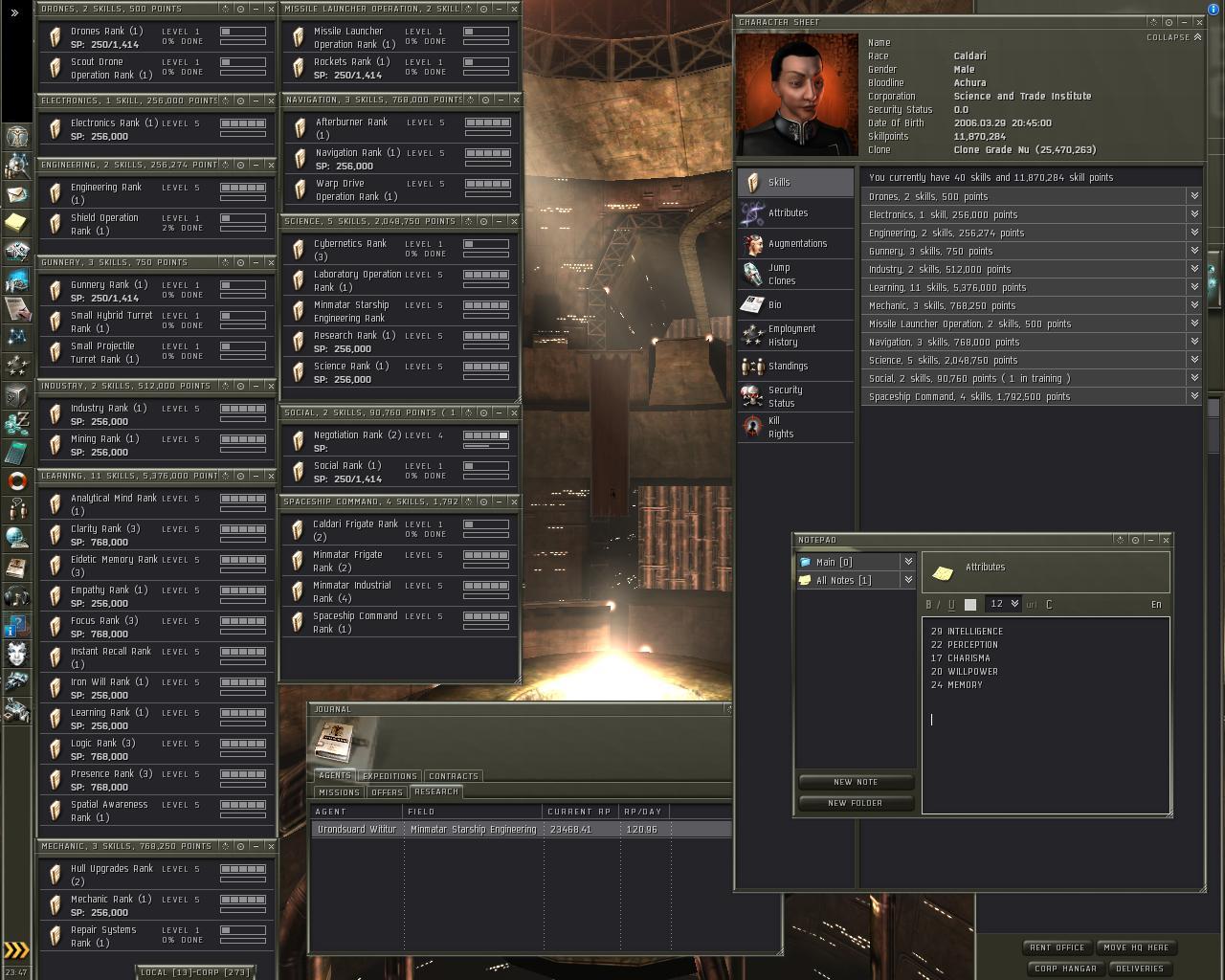
Task: Open the Journal book sidebar icon
Action: pos(16,567)
